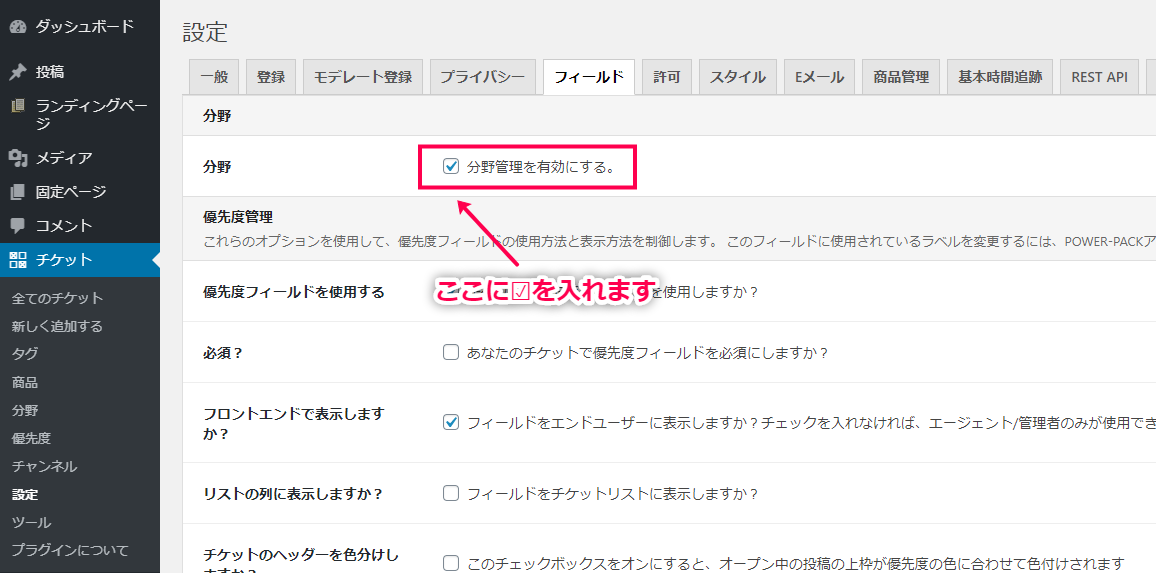
Task: Click the media icon beside メディア
Action: coord(18,158)
